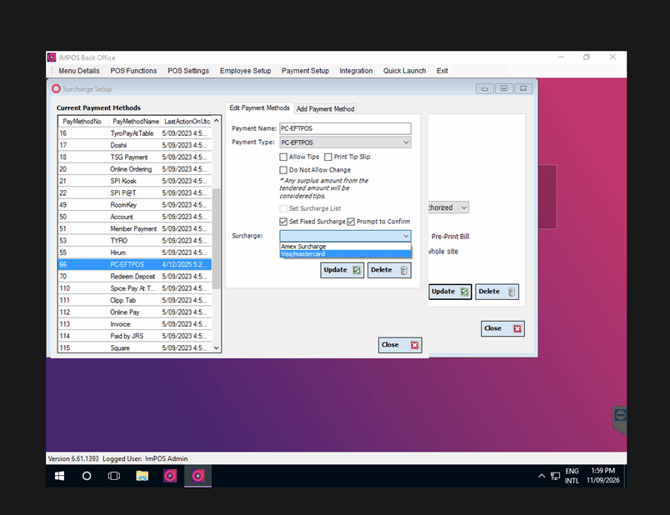Collapse the Surcharge dropdown arrow
Screen dimensions: 670x515
(x=406, y=236)
